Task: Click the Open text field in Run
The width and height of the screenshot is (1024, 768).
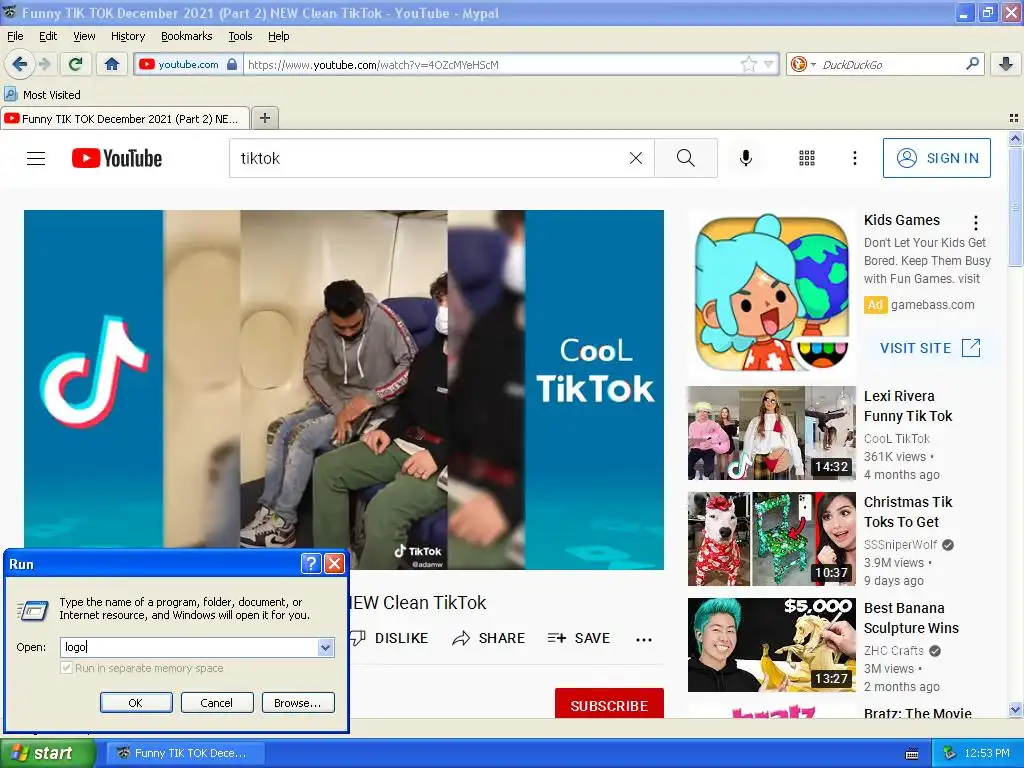Action: tap(189, 647)
